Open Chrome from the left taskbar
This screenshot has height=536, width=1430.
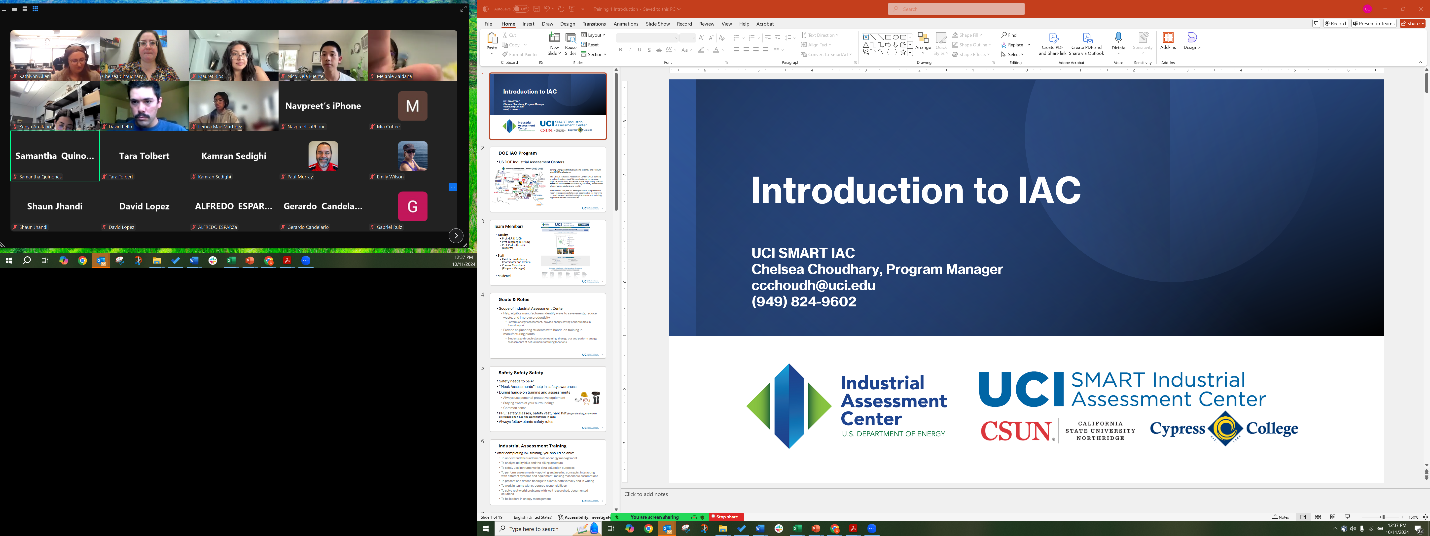81,260
